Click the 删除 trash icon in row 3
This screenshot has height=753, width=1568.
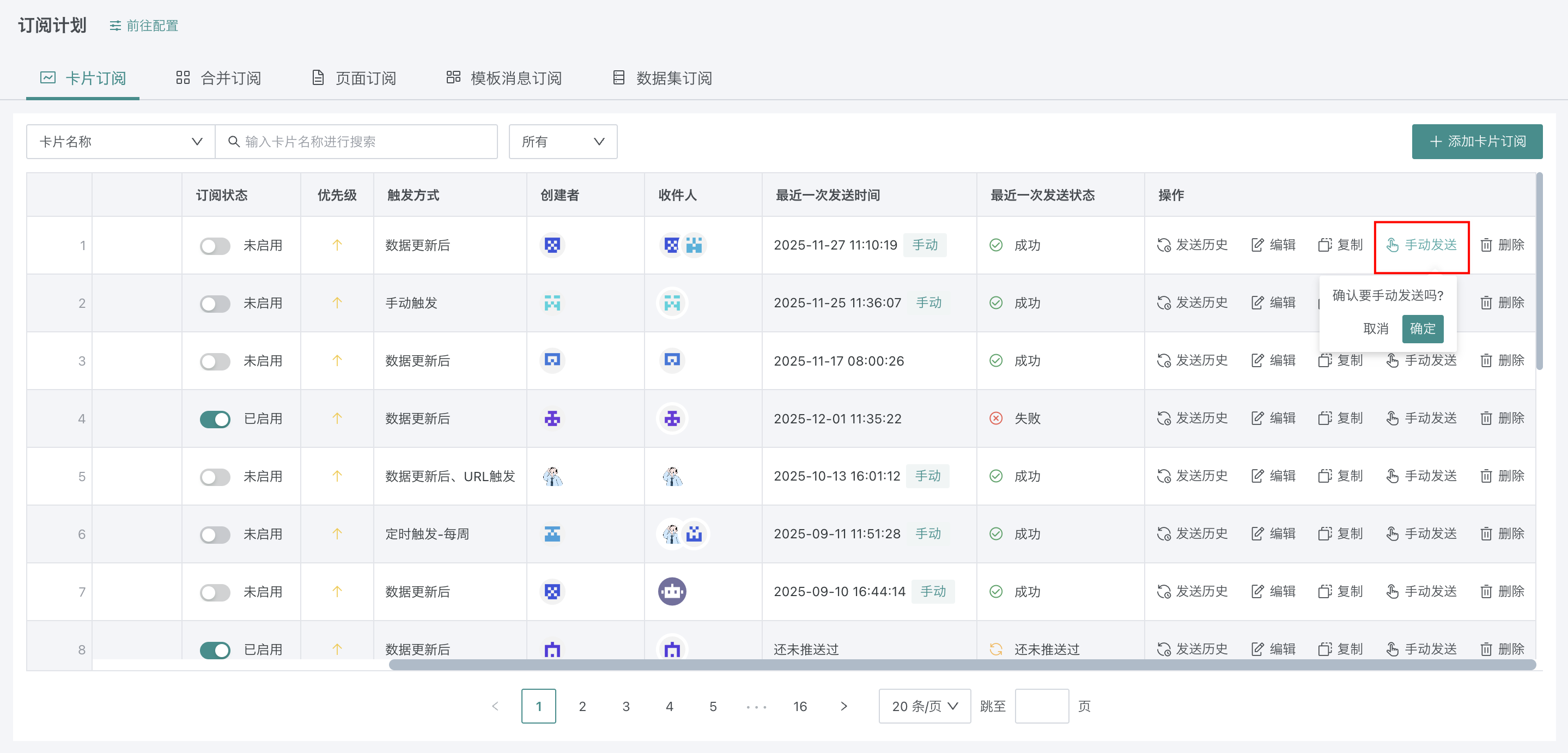coord(1486,361)
